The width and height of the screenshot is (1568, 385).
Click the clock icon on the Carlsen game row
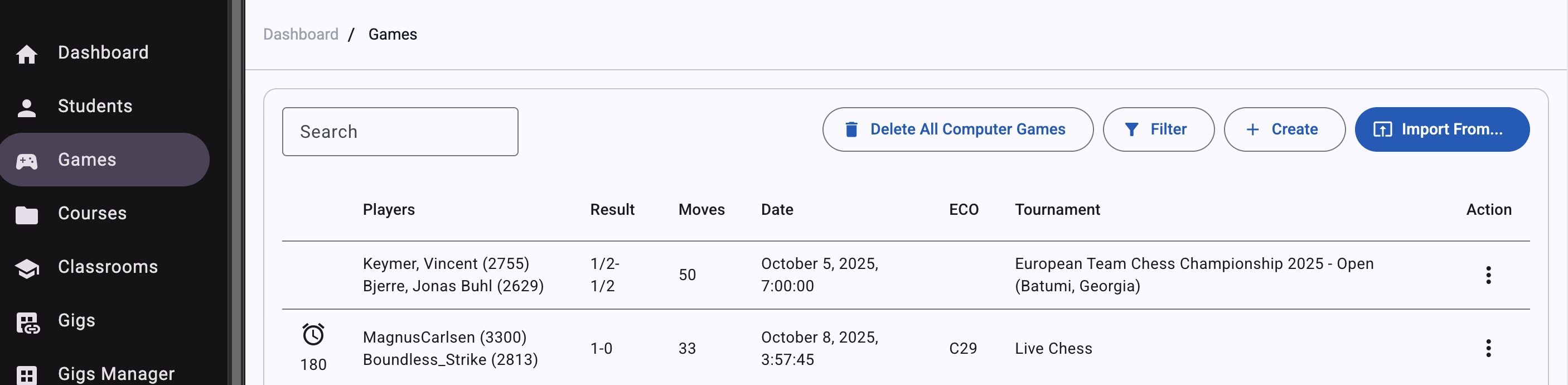pyautogui.click(x=313, y=334)
